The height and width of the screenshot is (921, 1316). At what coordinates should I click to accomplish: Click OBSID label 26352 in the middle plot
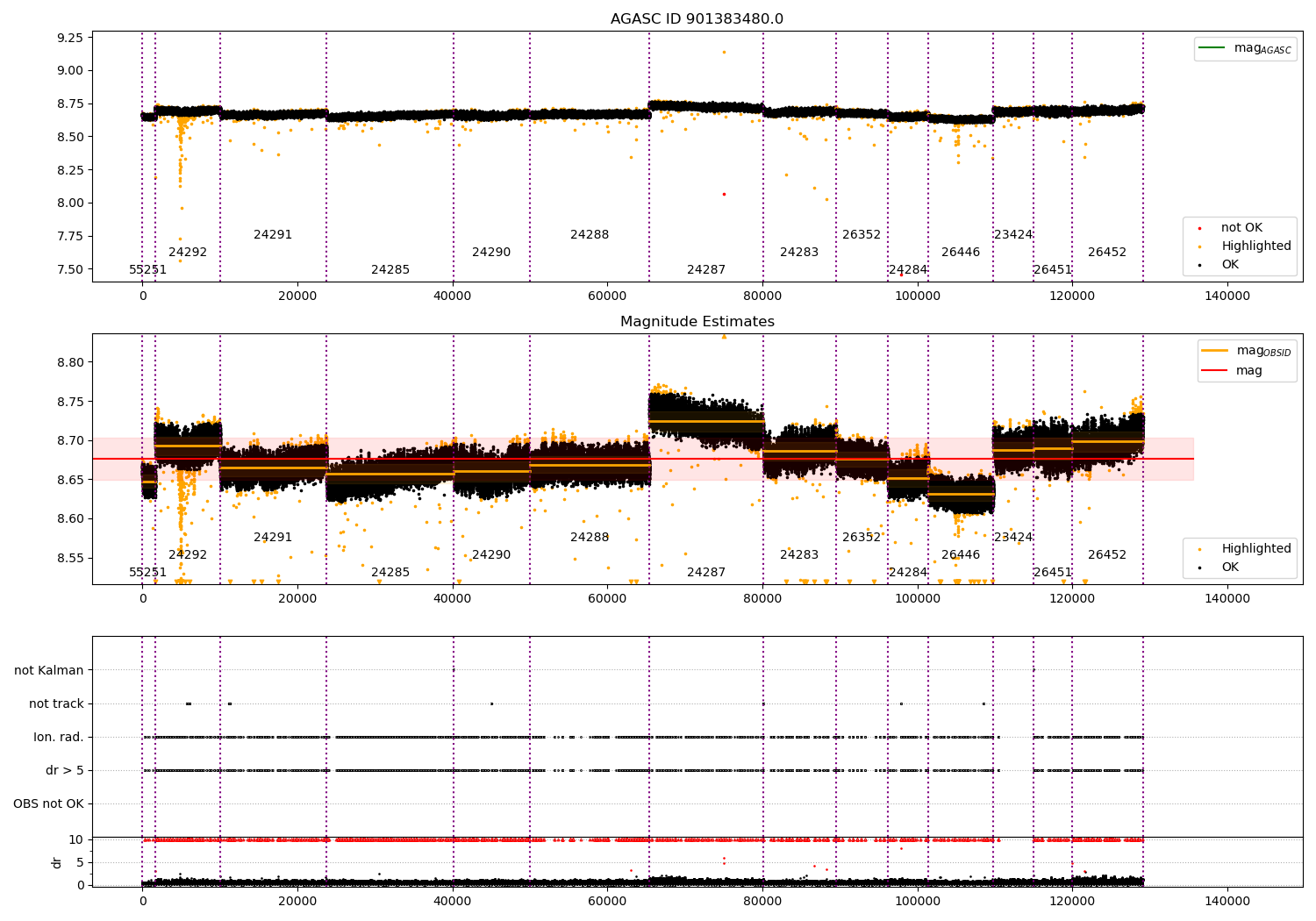tap(862, 538)
